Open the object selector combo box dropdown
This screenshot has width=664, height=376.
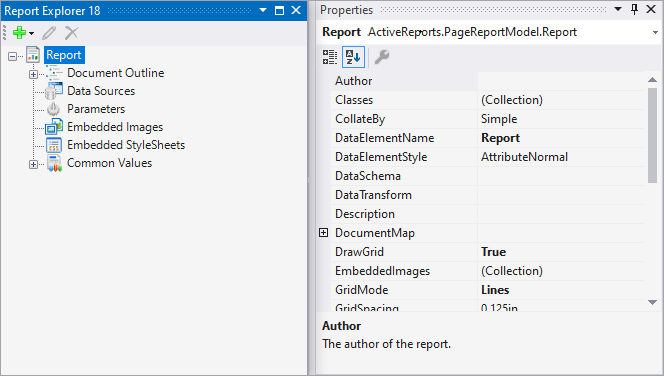click(x=655, y=33)
